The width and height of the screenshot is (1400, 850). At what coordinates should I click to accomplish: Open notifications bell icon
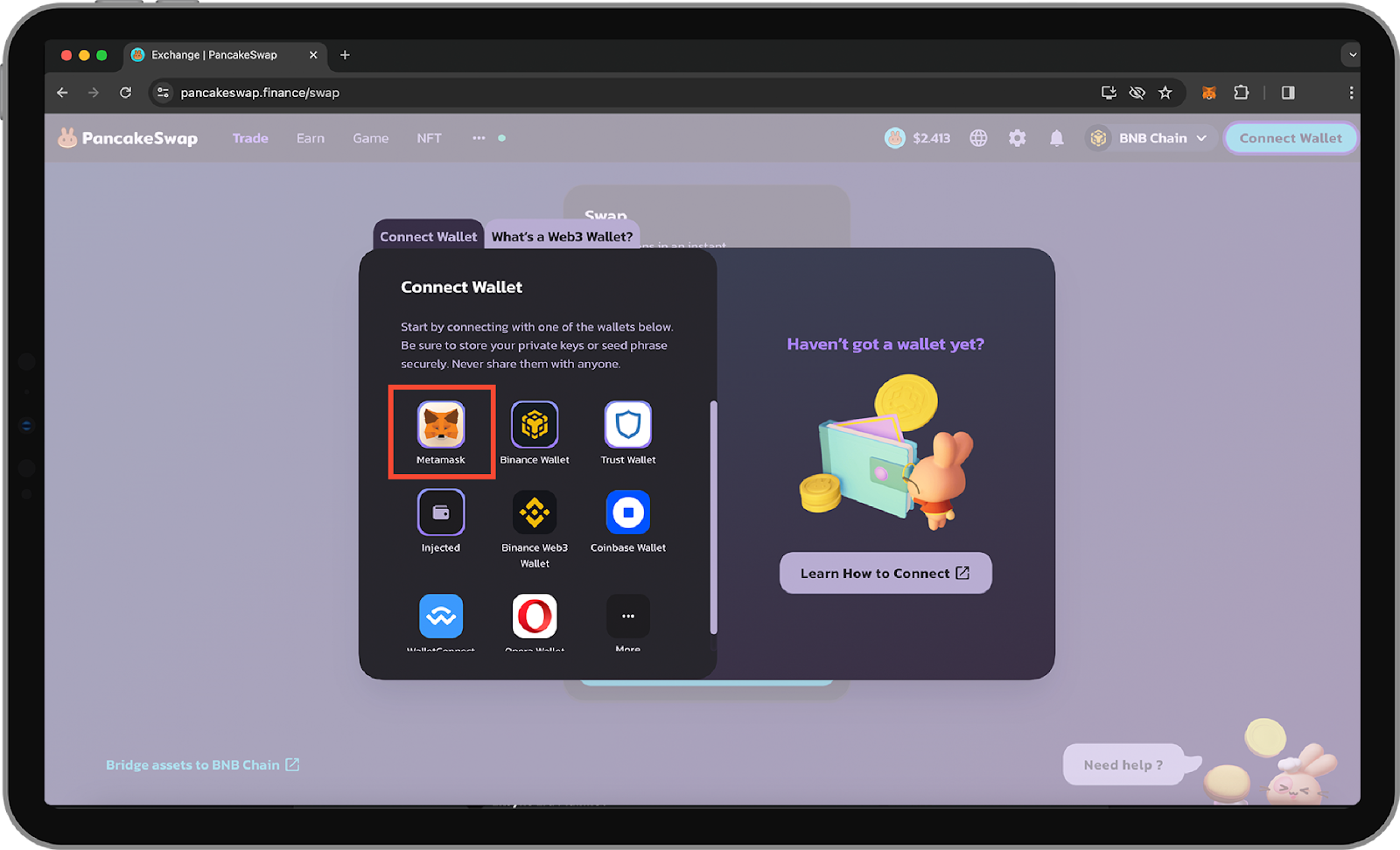(1057, 138)
